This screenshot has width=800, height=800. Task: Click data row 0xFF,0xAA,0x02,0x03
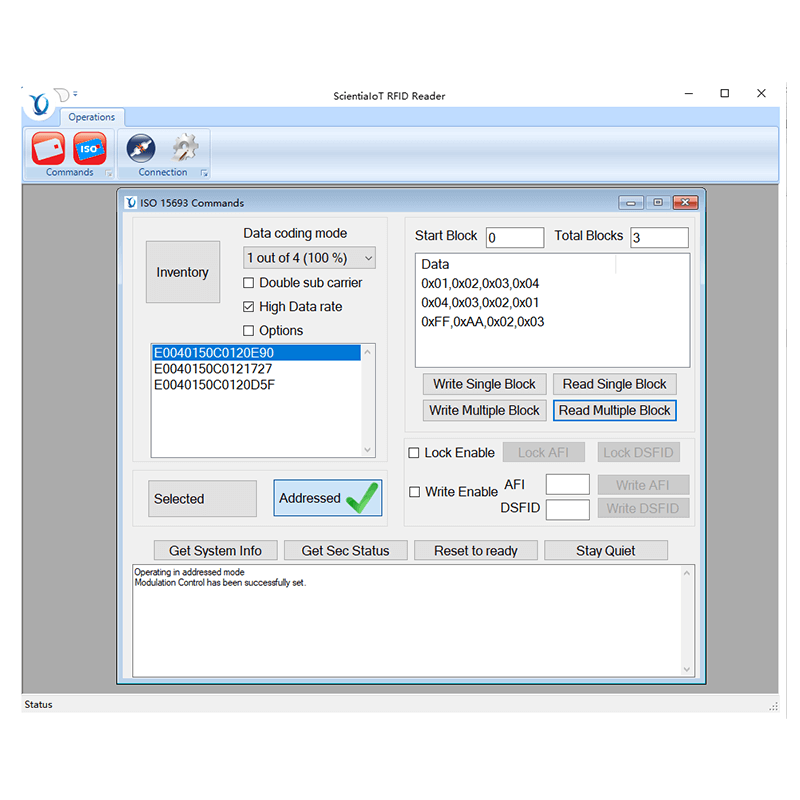483,322
